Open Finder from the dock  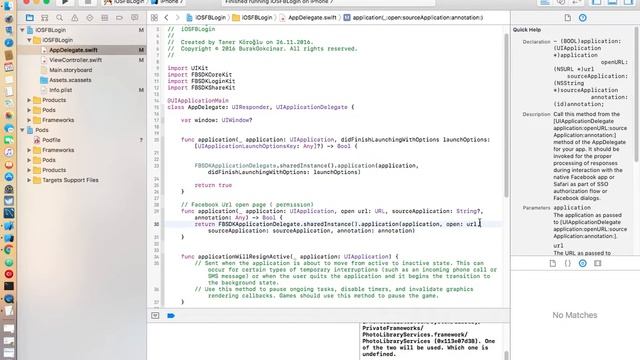click(x=8, y=6)
